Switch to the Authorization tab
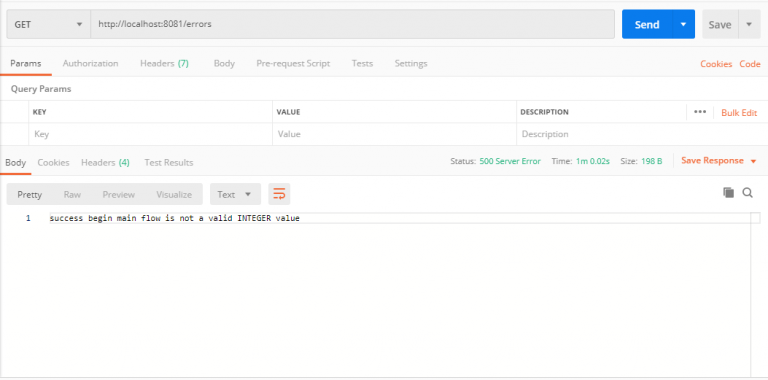This screenshot has height=380, width=768. [x=90, y=64]
